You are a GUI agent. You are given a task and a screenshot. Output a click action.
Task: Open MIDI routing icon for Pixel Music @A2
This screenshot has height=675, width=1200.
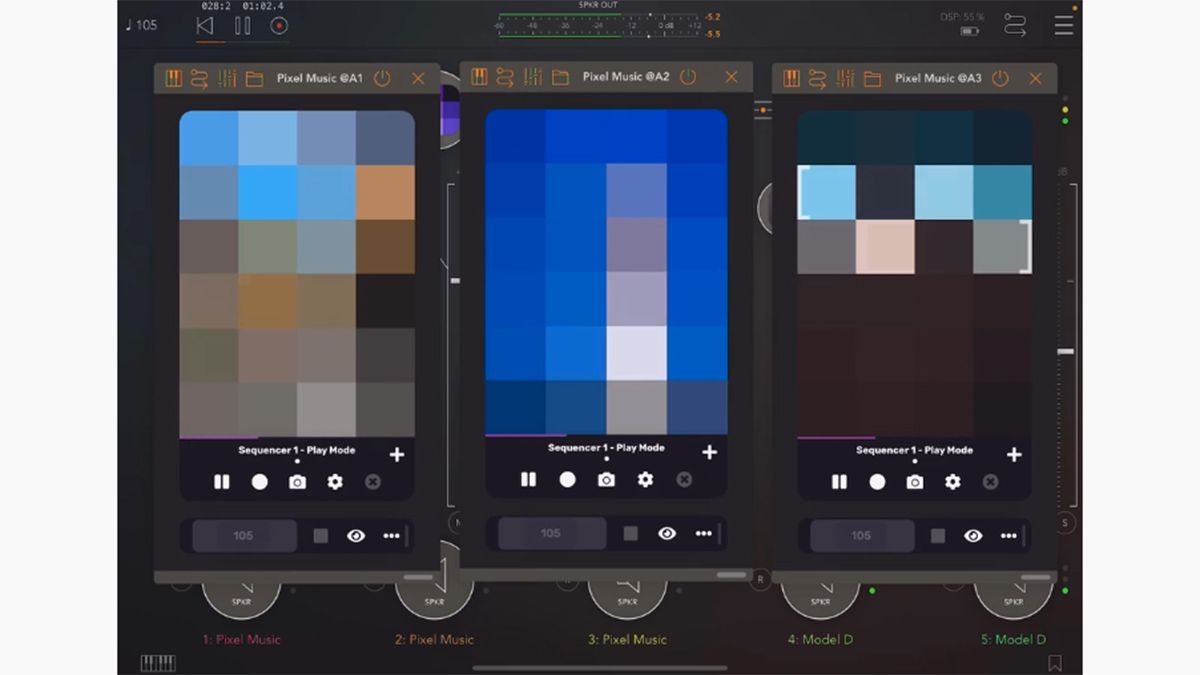click(x=505, y=76)
